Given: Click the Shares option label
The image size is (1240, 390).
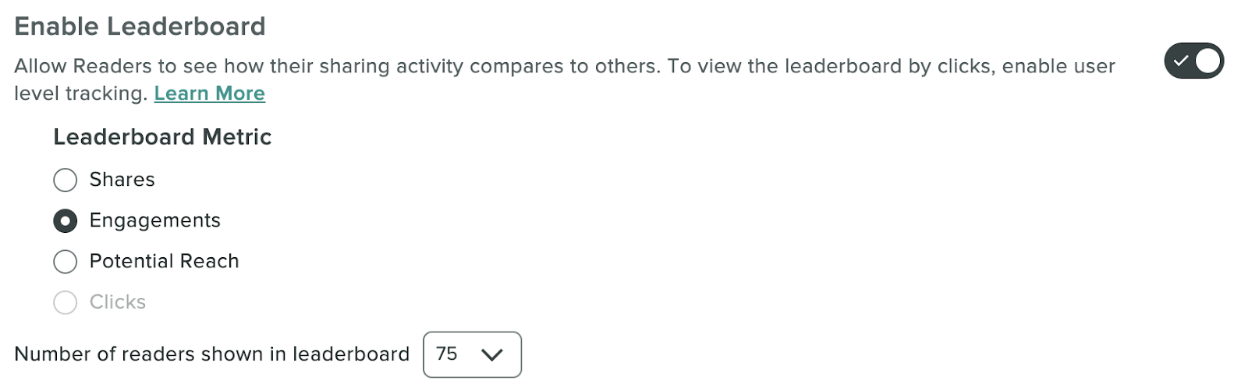Looking at the screenshot, I should [x=122, y=180].
